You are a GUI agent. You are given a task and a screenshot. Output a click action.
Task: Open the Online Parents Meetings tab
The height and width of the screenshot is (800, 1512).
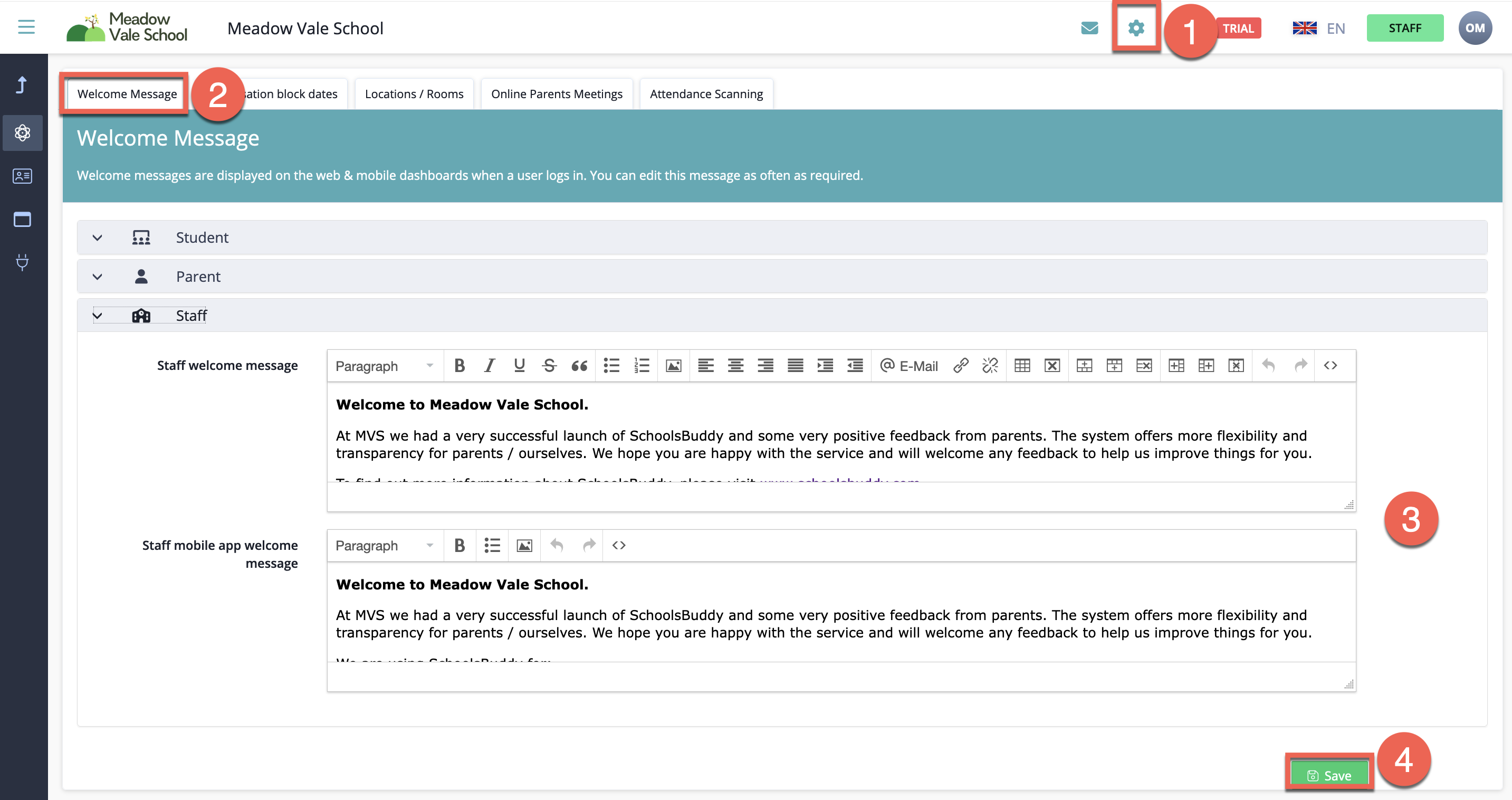click(x=557, y=93)
